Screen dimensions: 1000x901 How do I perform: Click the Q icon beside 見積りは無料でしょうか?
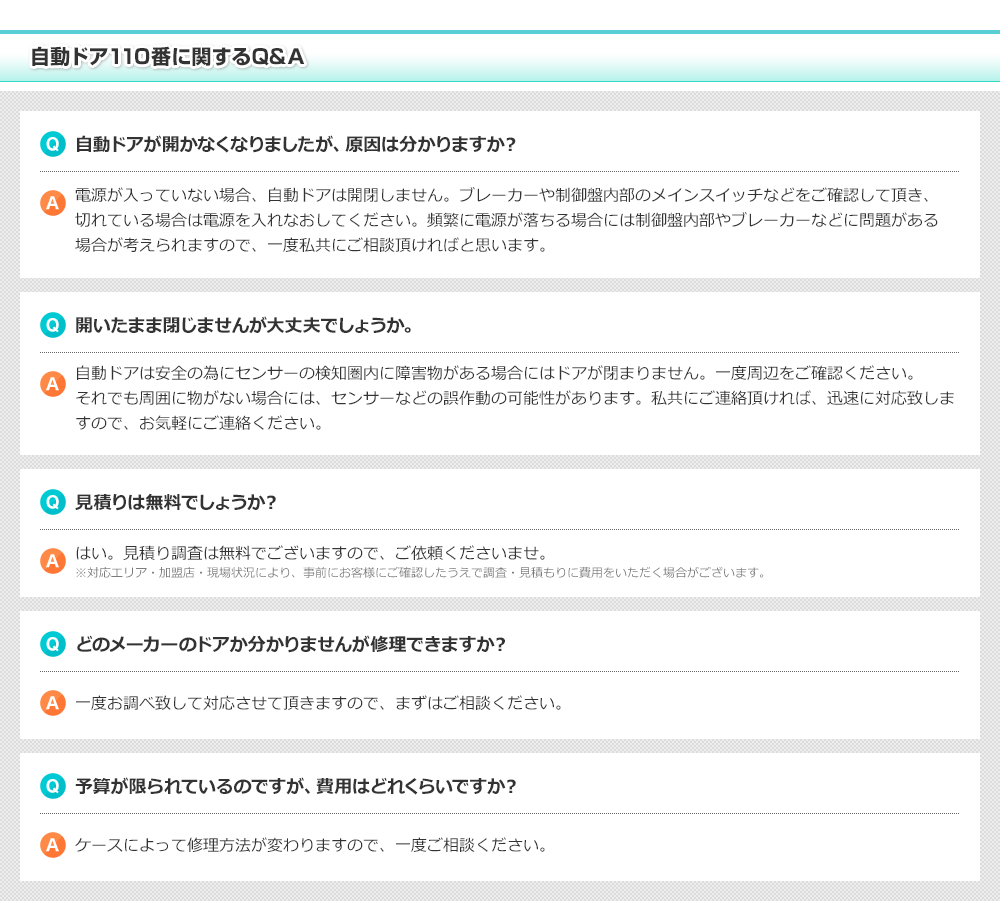[x=53, y=502]
